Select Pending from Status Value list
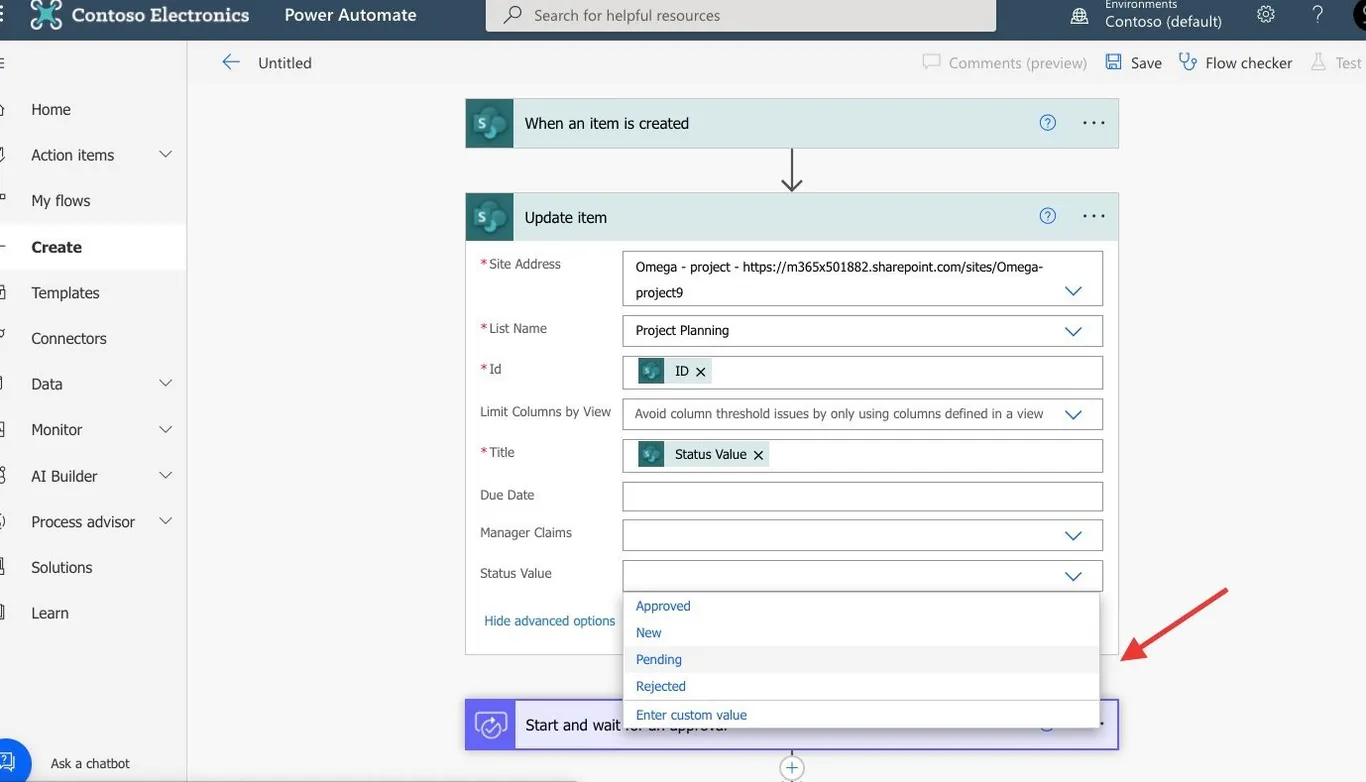The height and width of the screenshot is (782, 1366). point(861,660)
